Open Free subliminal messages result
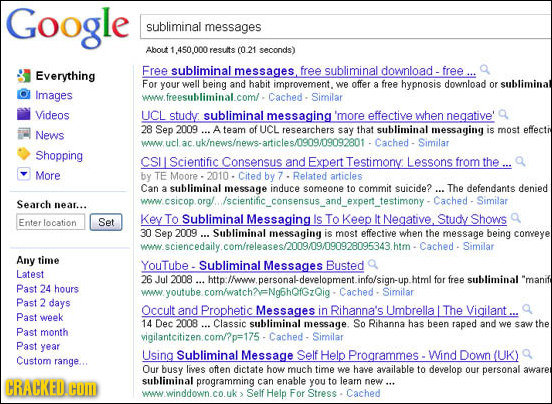The width and height of the screenshot is (552, 404). point(309,71)
